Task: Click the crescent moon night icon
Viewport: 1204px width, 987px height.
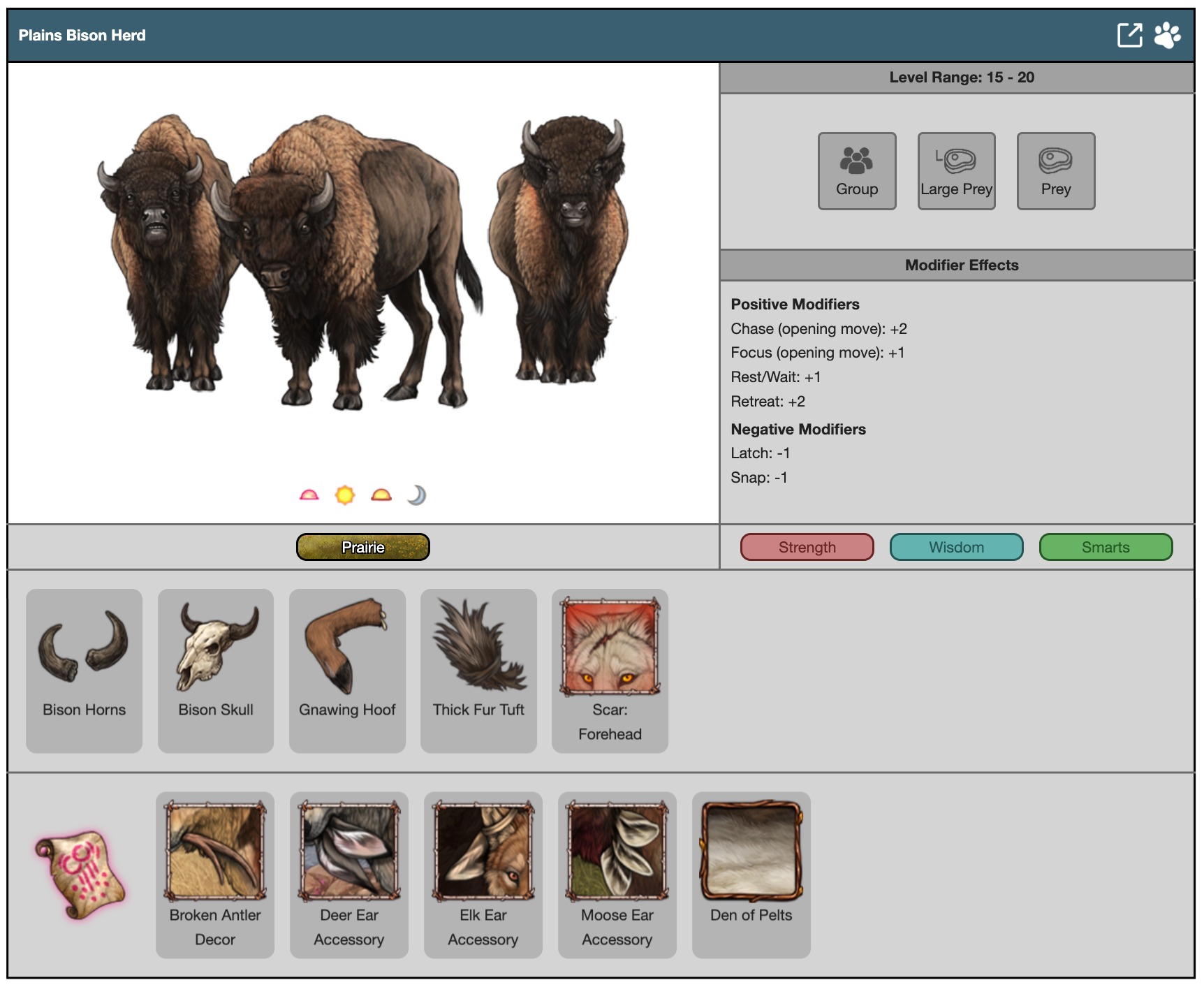Action: [417, 495]
